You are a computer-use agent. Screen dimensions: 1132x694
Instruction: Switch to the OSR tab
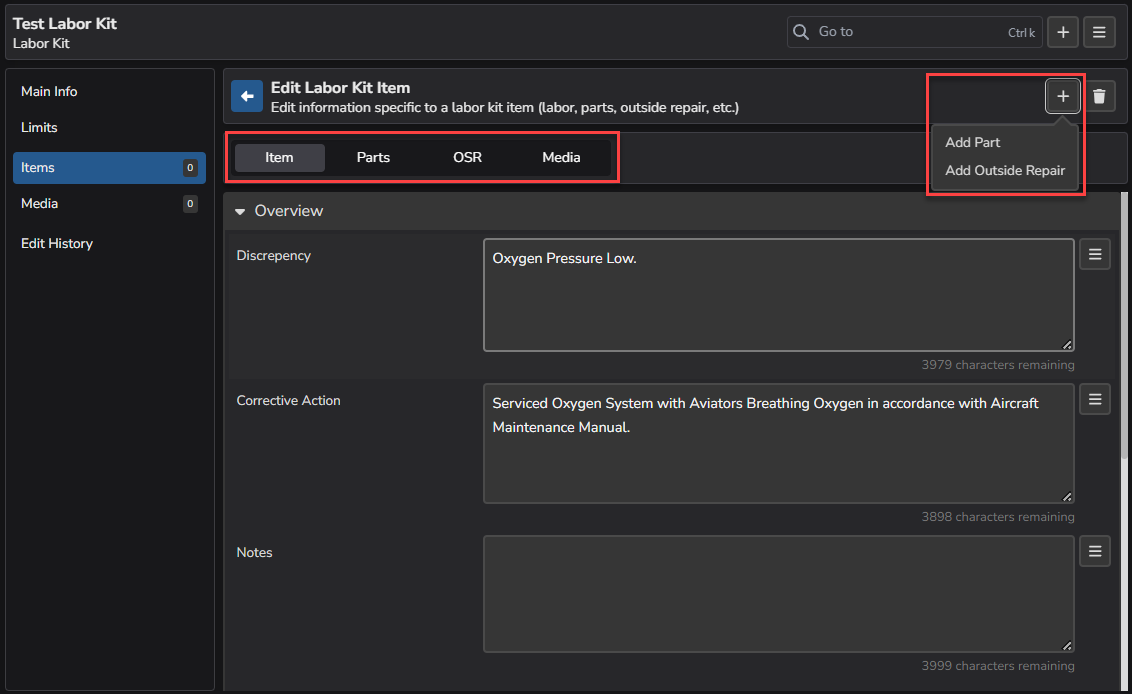467,157
